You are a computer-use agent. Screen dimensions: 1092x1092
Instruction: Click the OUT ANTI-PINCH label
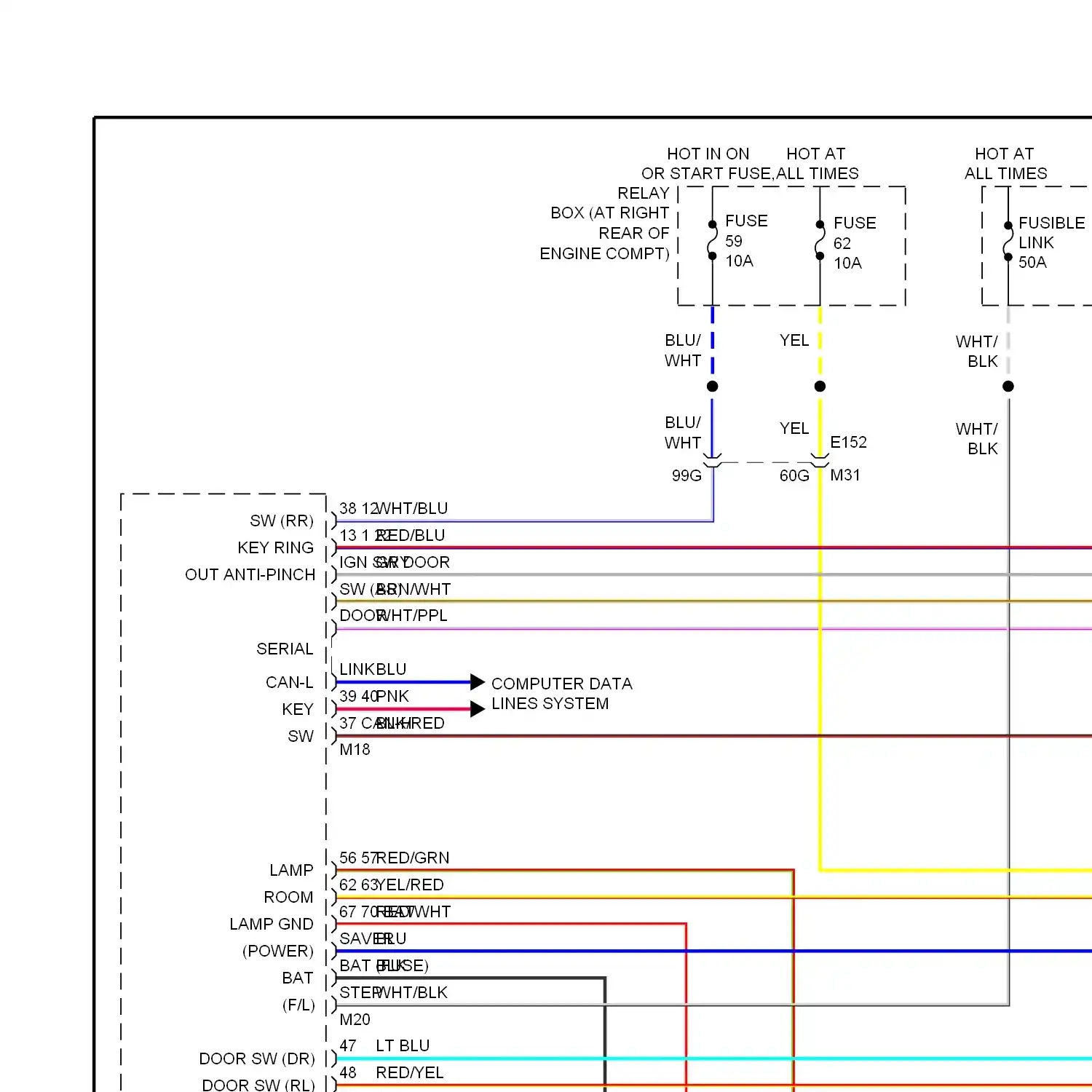coord(250,575)
